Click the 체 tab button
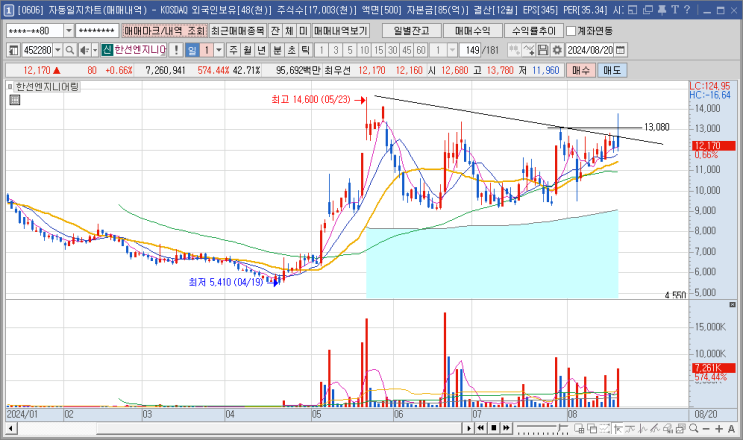Screen dimensions: 743x440 tap(289, 31)
